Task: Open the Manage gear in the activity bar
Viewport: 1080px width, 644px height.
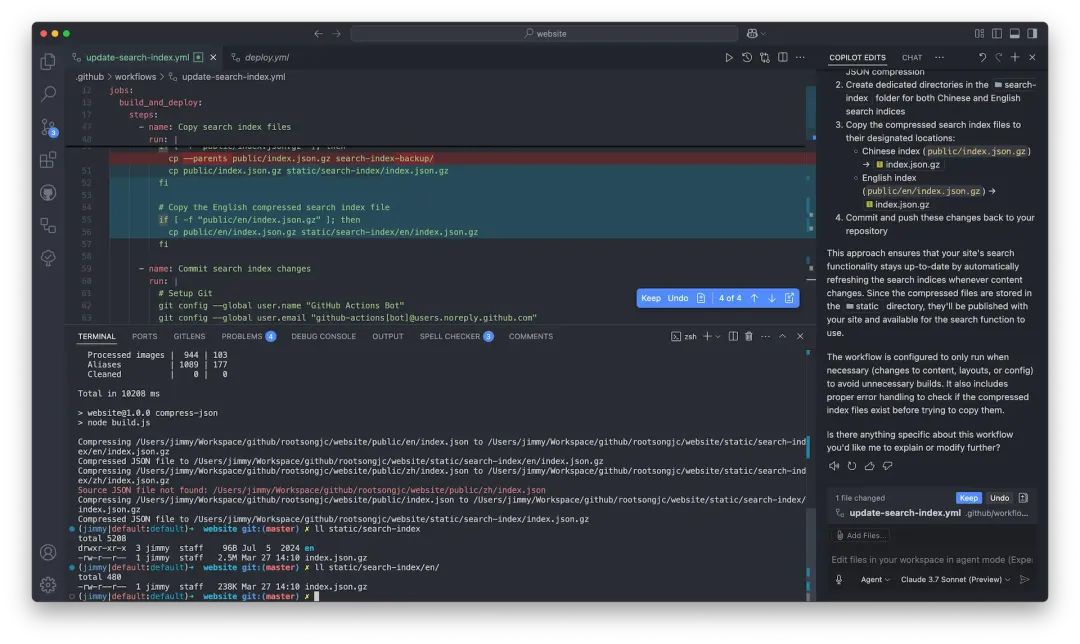Action: 48,585
